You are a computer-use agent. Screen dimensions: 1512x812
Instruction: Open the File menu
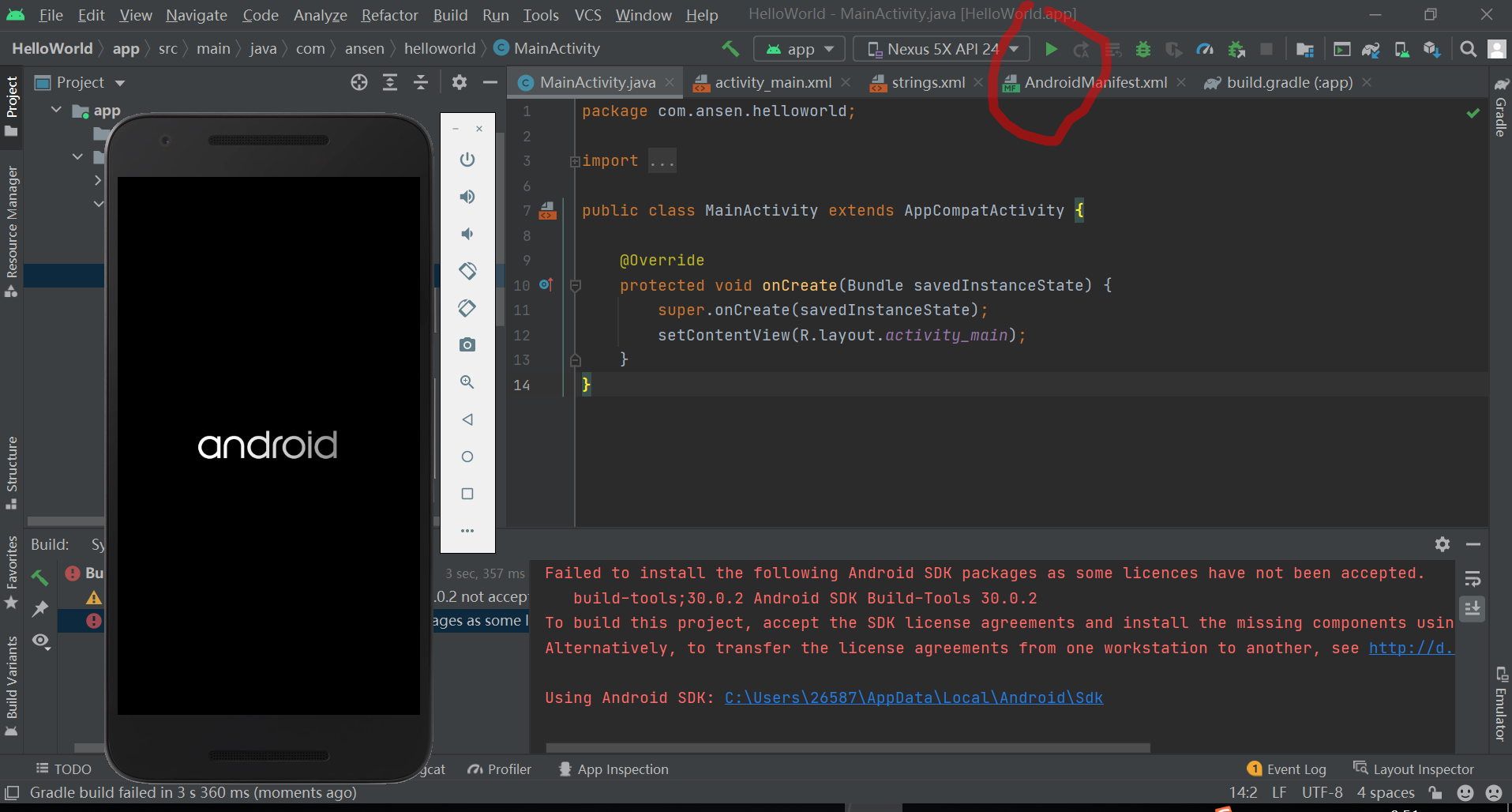51,15
